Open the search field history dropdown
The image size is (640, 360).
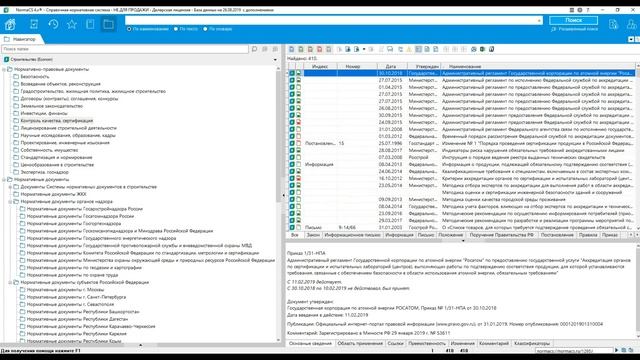tap(539, 20)
